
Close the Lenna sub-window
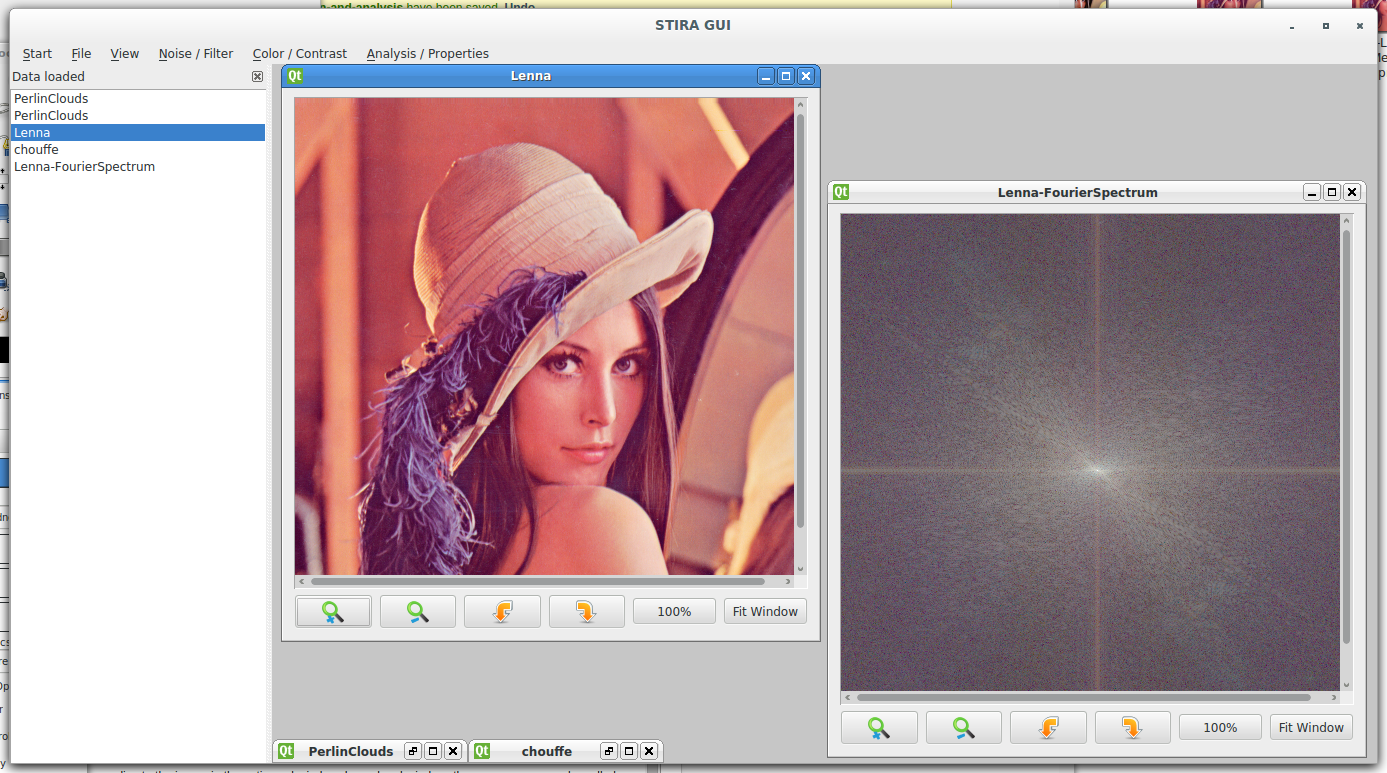806,76
